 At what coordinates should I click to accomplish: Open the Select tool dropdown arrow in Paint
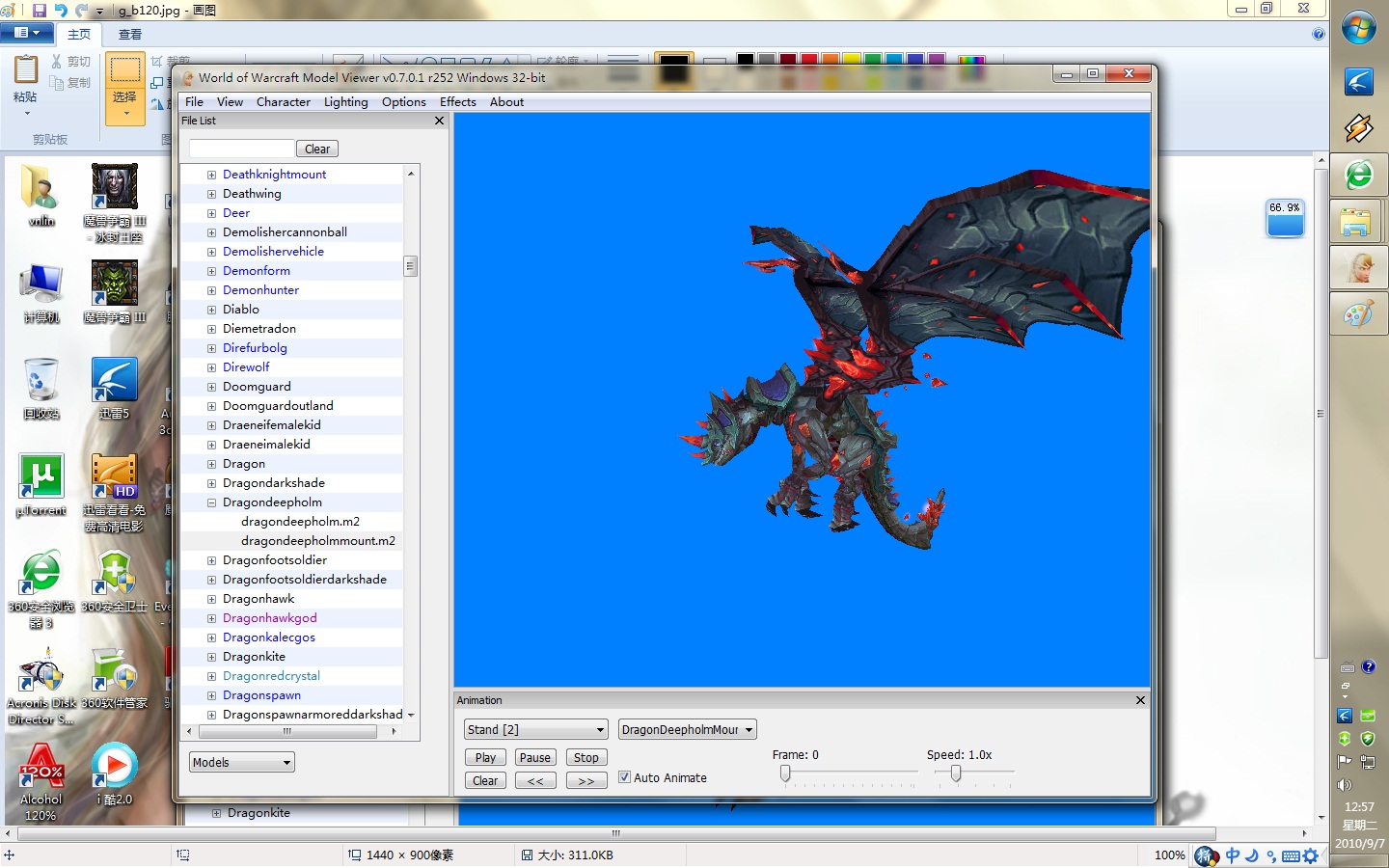(125, 115)
